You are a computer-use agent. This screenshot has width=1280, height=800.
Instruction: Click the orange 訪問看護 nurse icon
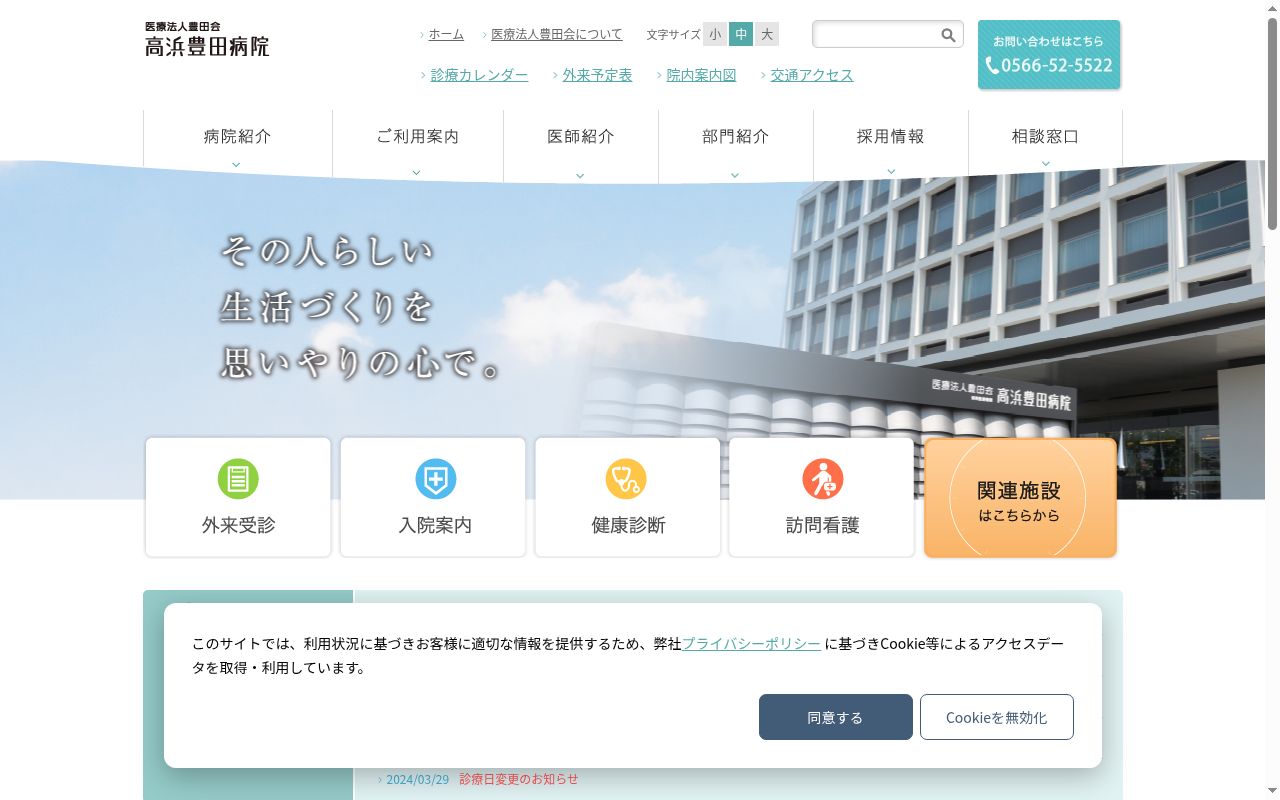pos(822,479)
